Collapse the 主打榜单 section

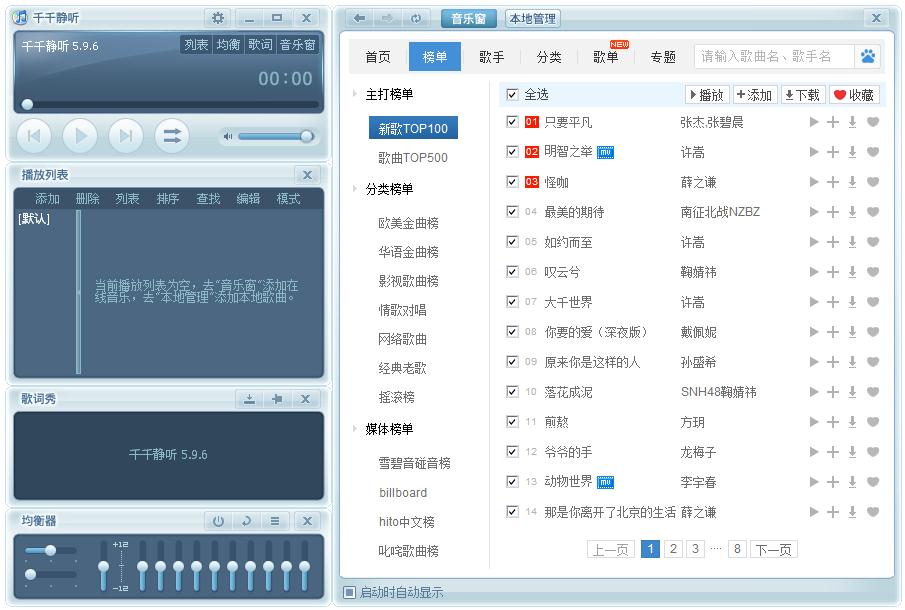354,93
